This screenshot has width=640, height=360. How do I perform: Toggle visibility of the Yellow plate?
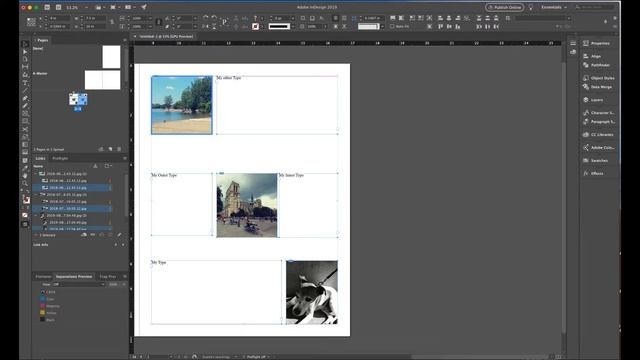tap(42, 313)
